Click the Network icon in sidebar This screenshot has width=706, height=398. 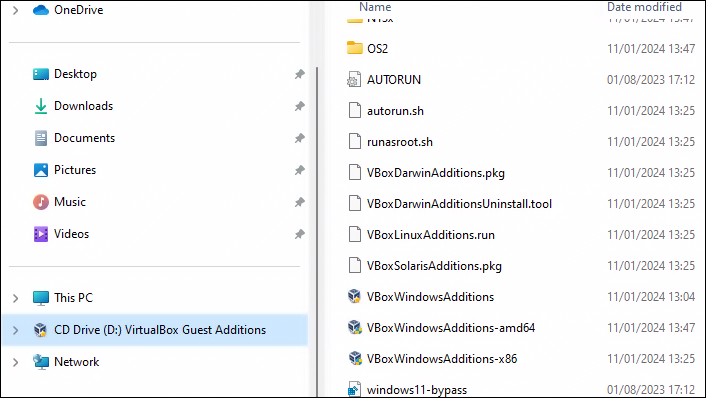pos(41,362)
